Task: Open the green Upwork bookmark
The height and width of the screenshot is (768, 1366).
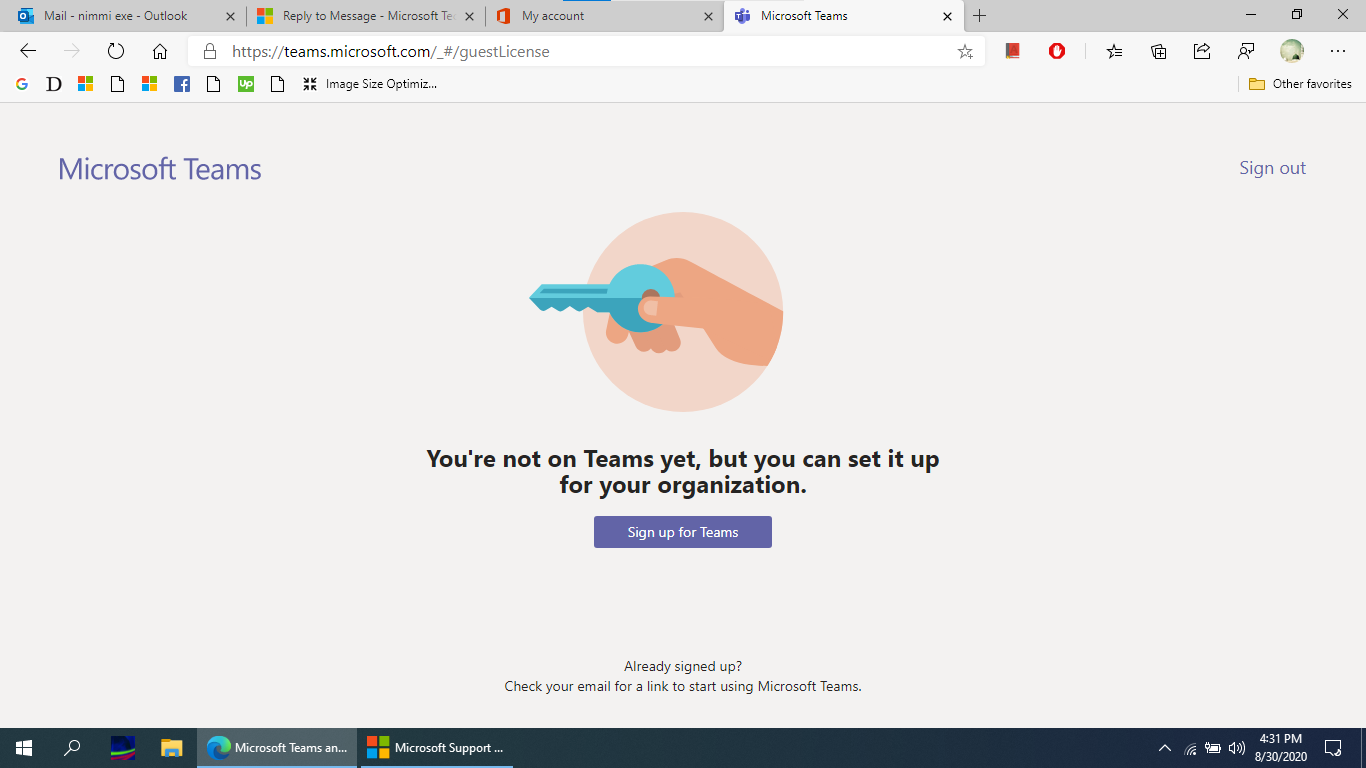Action: tap(245, 84)
